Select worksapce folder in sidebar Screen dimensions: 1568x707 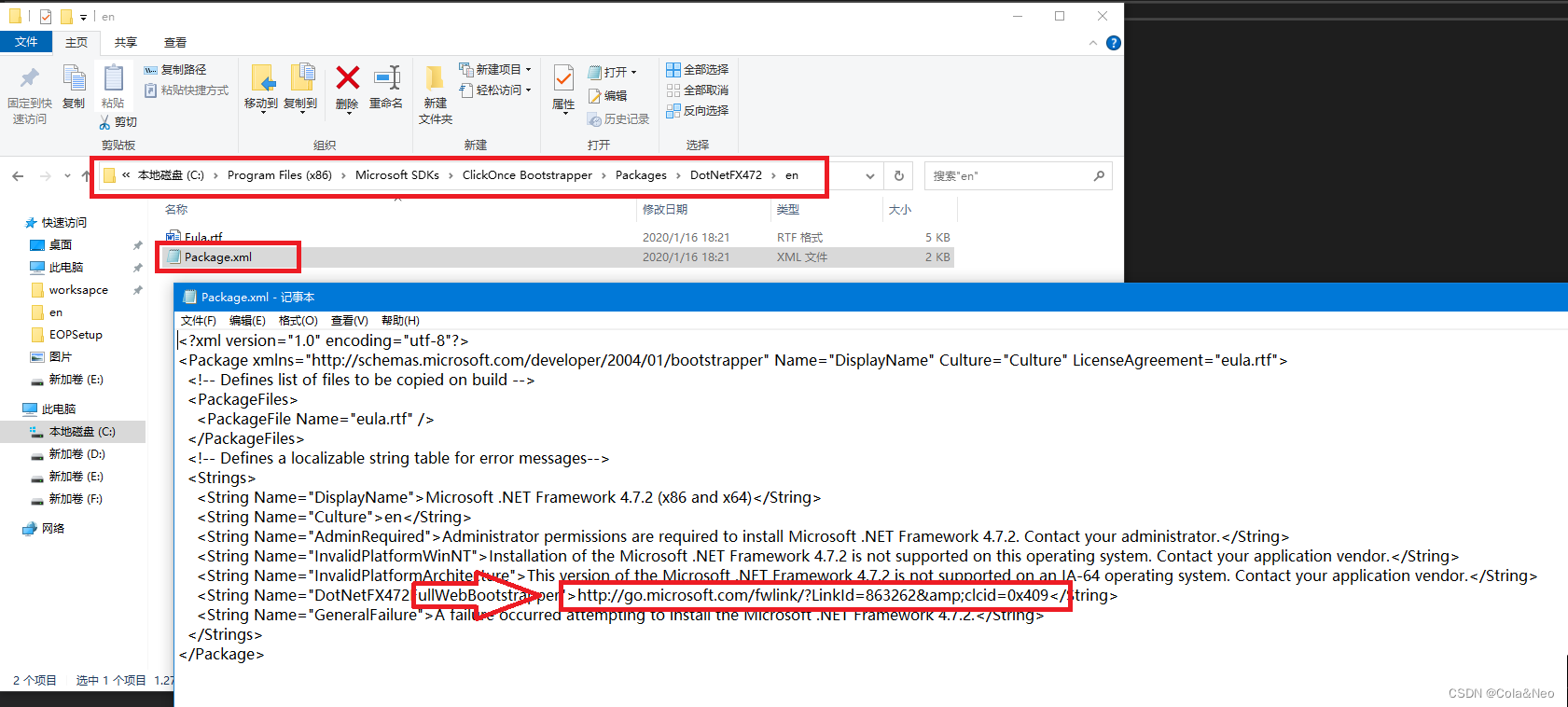(x=78, y=290)
